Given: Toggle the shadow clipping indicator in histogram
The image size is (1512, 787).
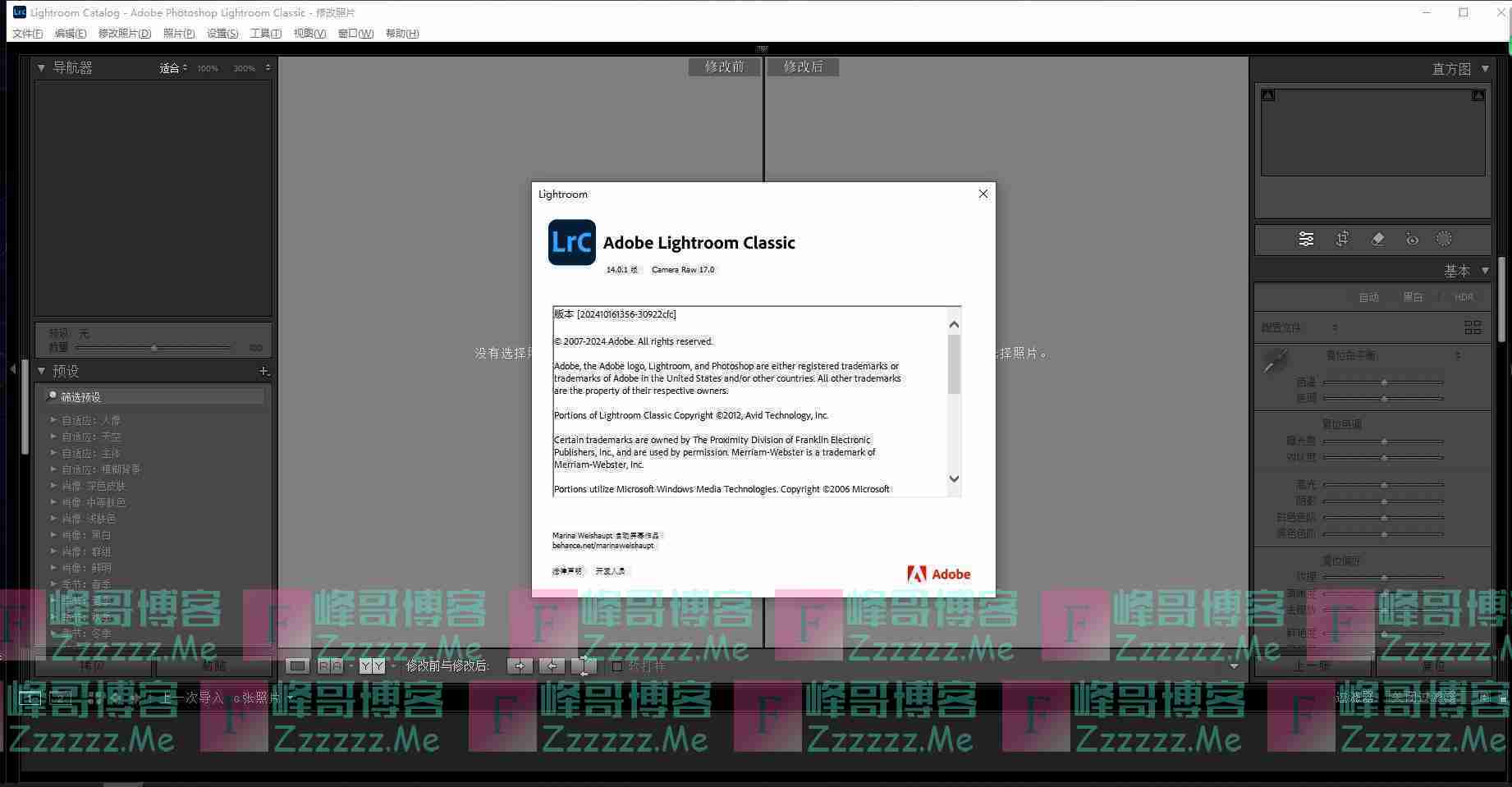Looking at the screenshot, I should pos(1268,95).
